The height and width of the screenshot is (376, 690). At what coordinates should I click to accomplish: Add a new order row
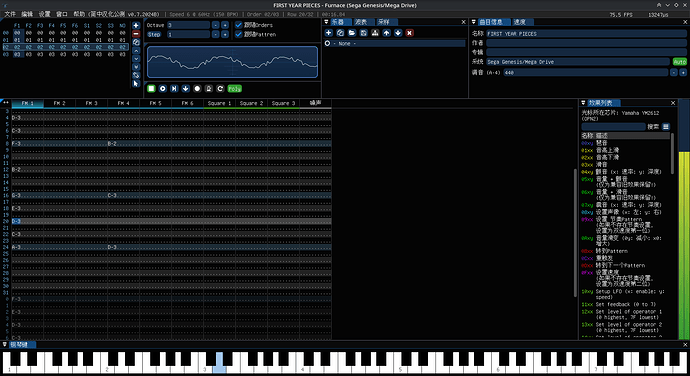coord(136,26)
